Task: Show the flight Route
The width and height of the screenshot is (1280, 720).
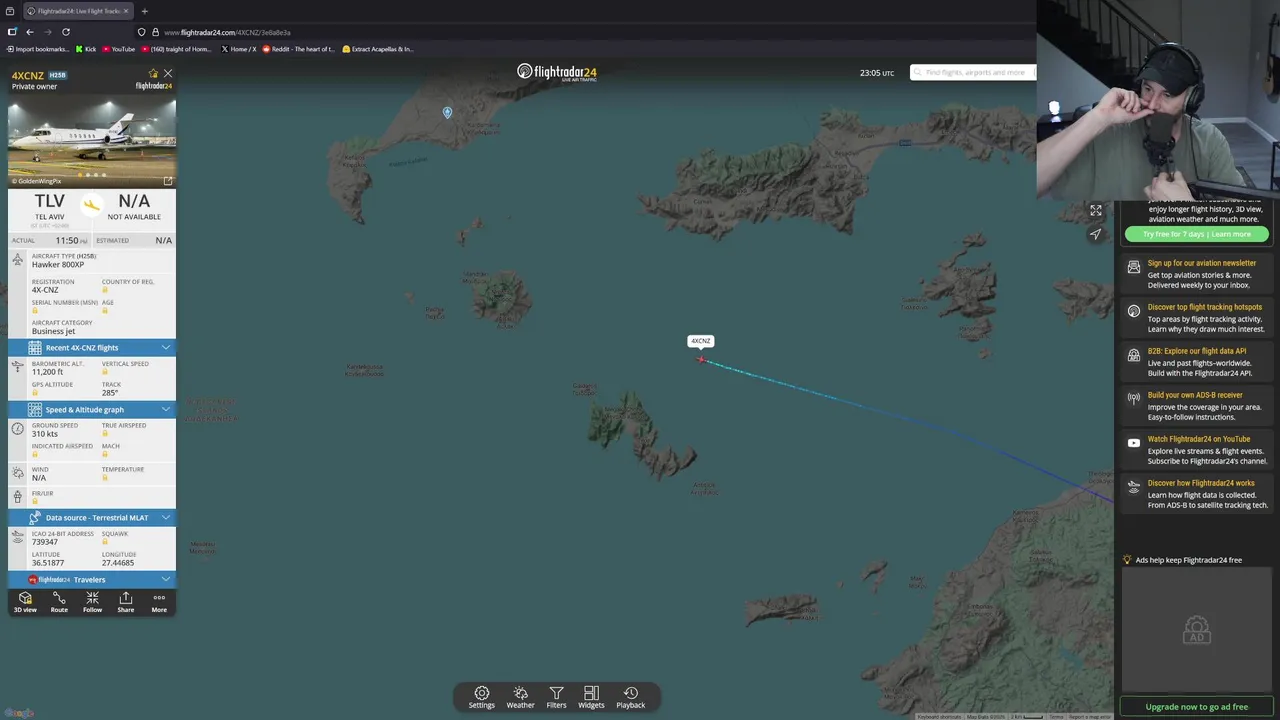Action: 59,602
